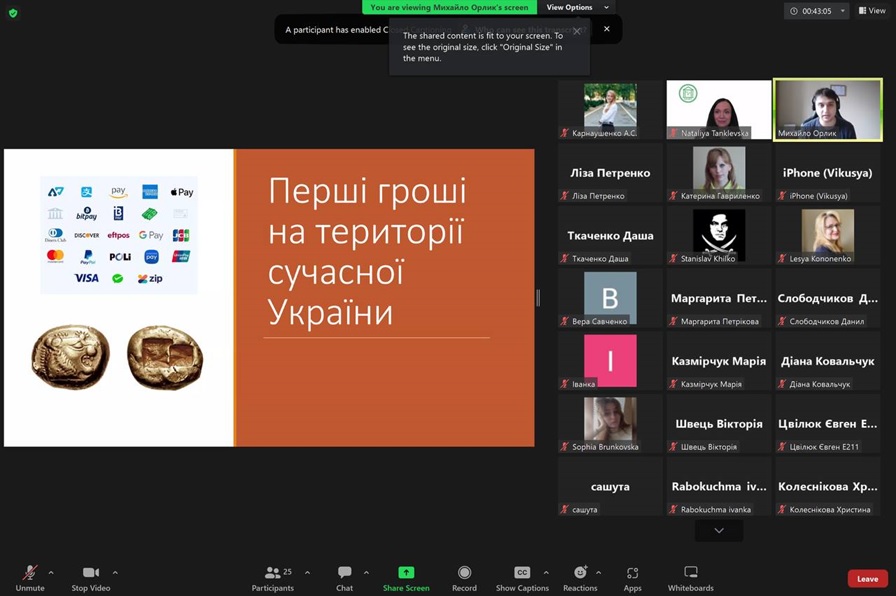Click the green Share Screen icon
The height and width of the screenshot is (596, 896).
406,572
